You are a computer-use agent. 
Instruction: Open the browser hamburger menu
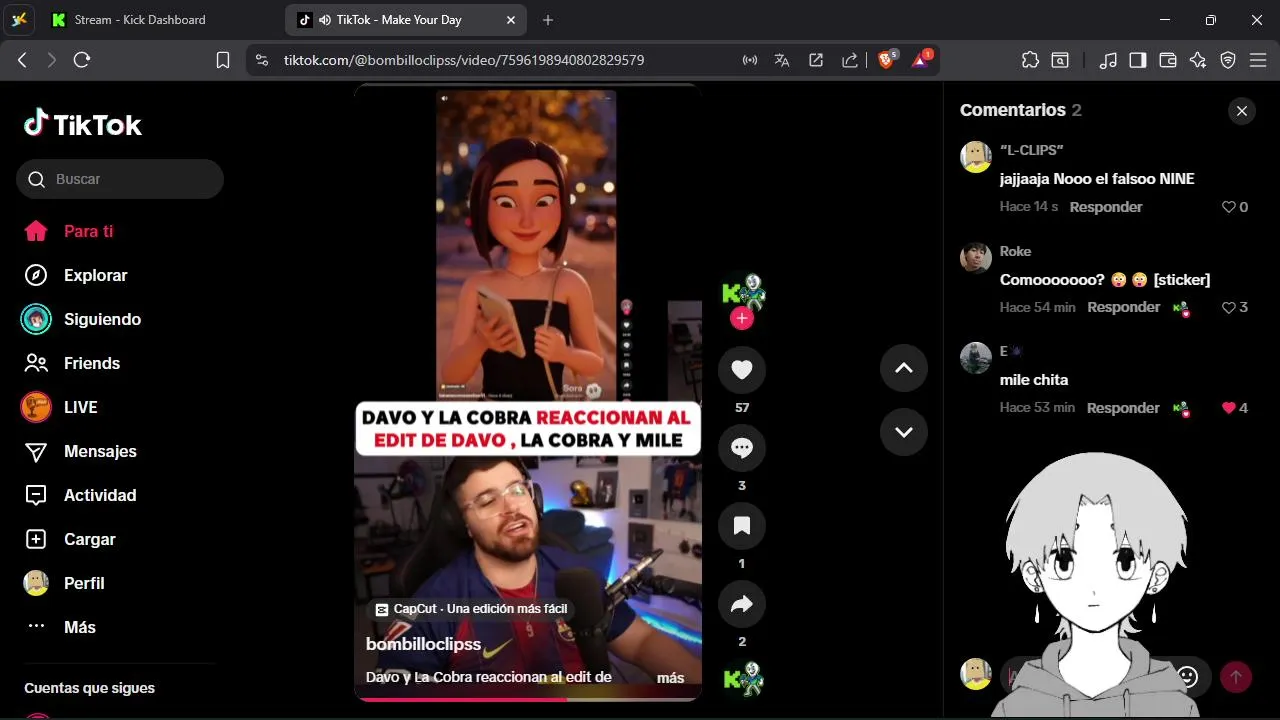[1257, 60]
